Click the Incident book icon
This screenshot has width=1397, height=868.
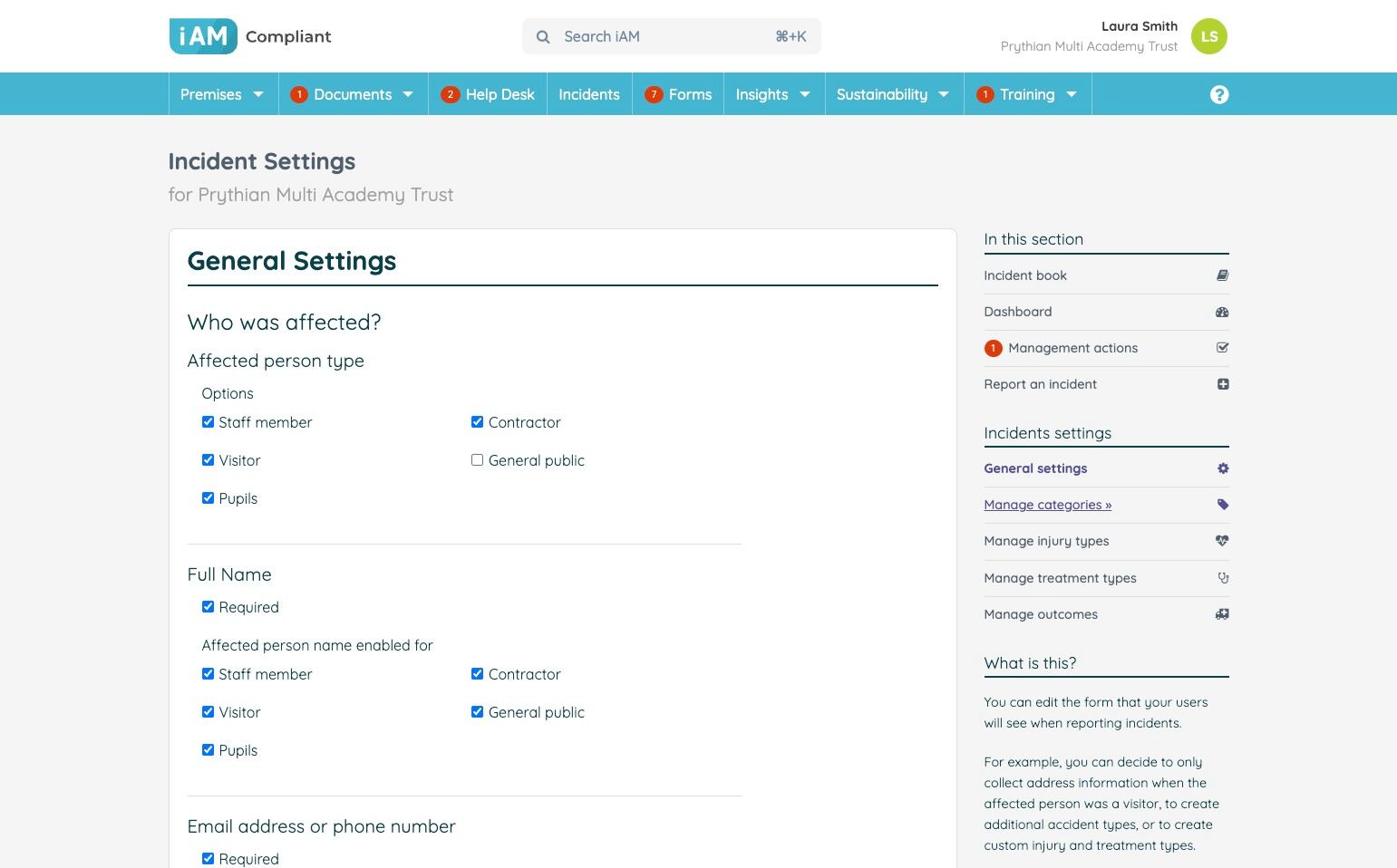coord(1222,275)
